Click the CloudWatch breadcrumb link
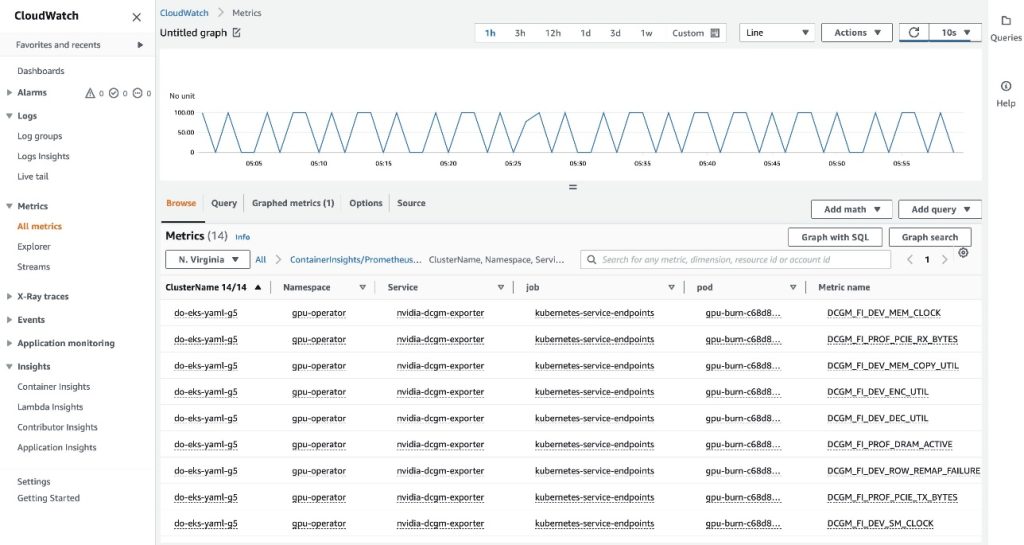This screenshot has height=545, width=1024. click(x=184, y=12)
